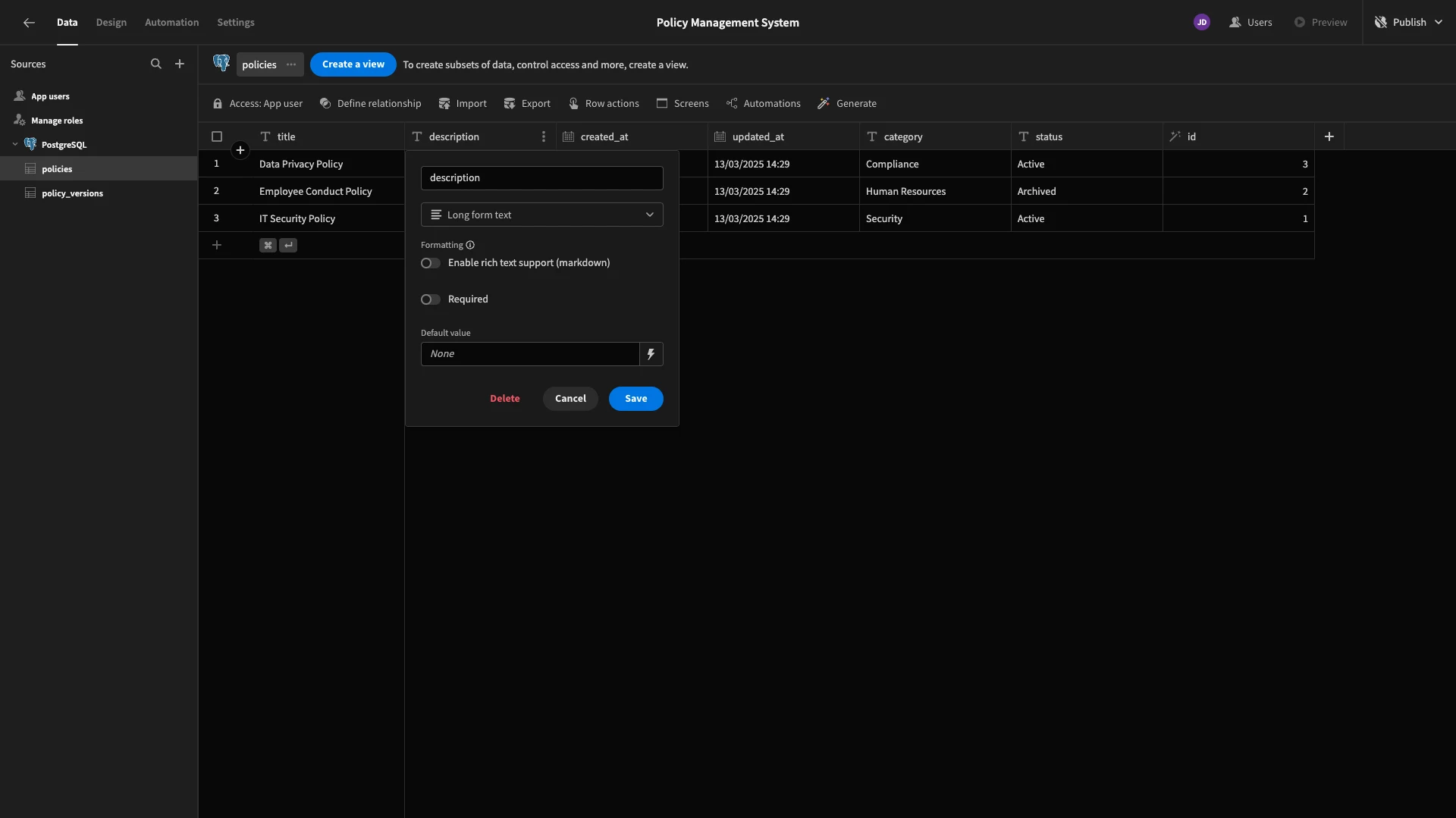Click the Formatting info icon
This screenshot has width=1456, height=818.
point(470,246)
